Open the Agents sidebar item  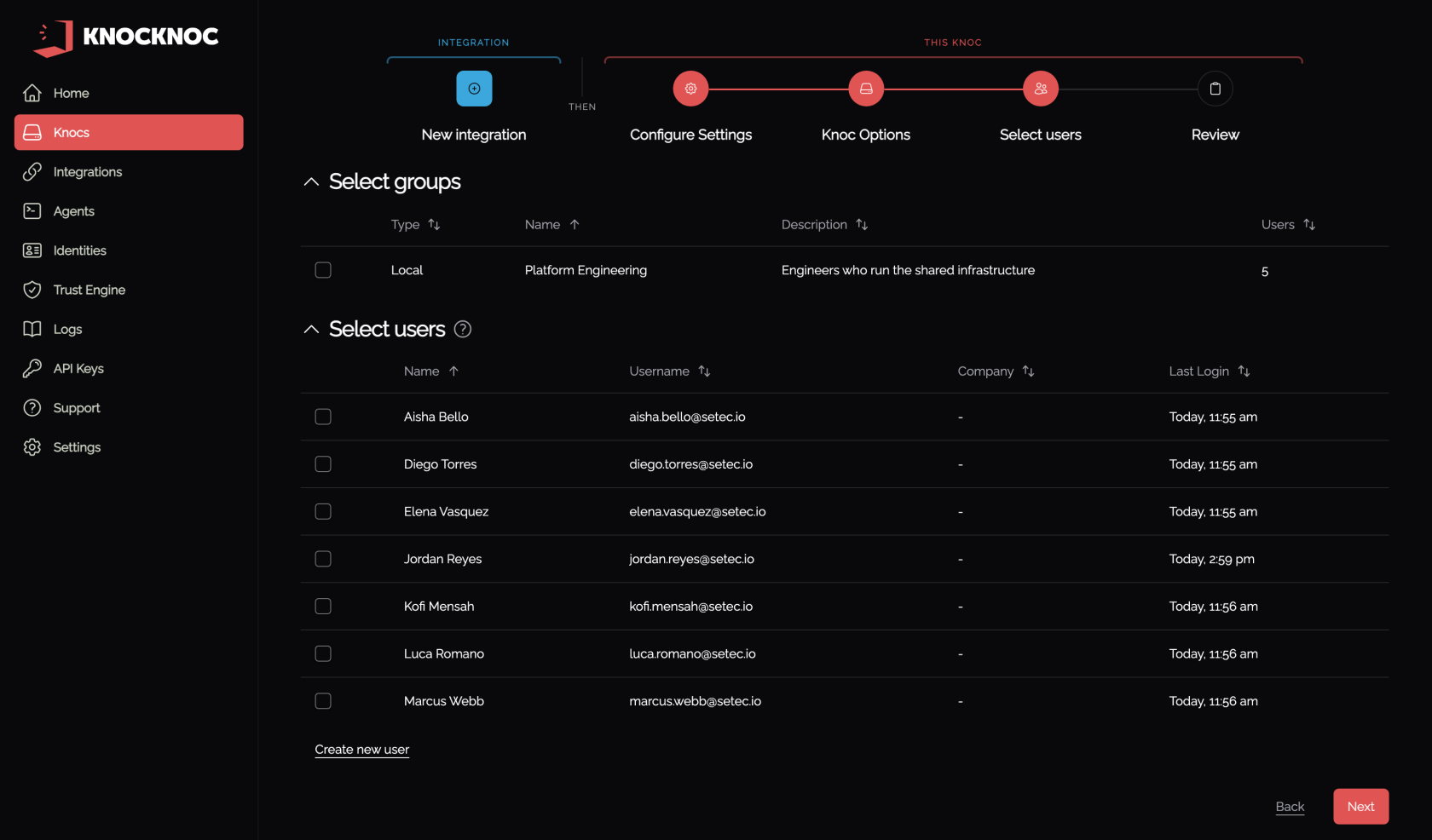coord(129,211)
